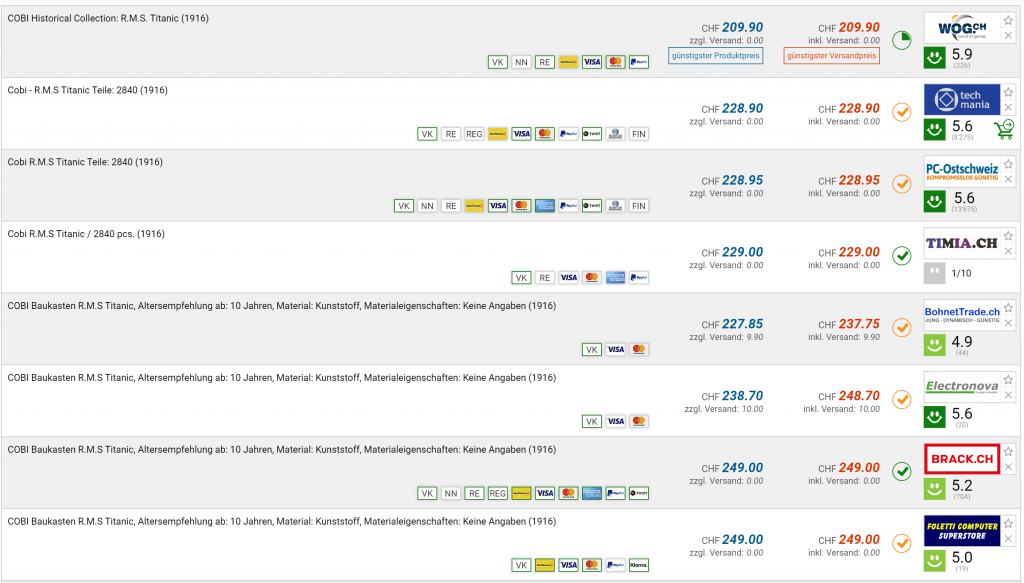Hide the BRACK.CH offer with X

coord(1008,467)
